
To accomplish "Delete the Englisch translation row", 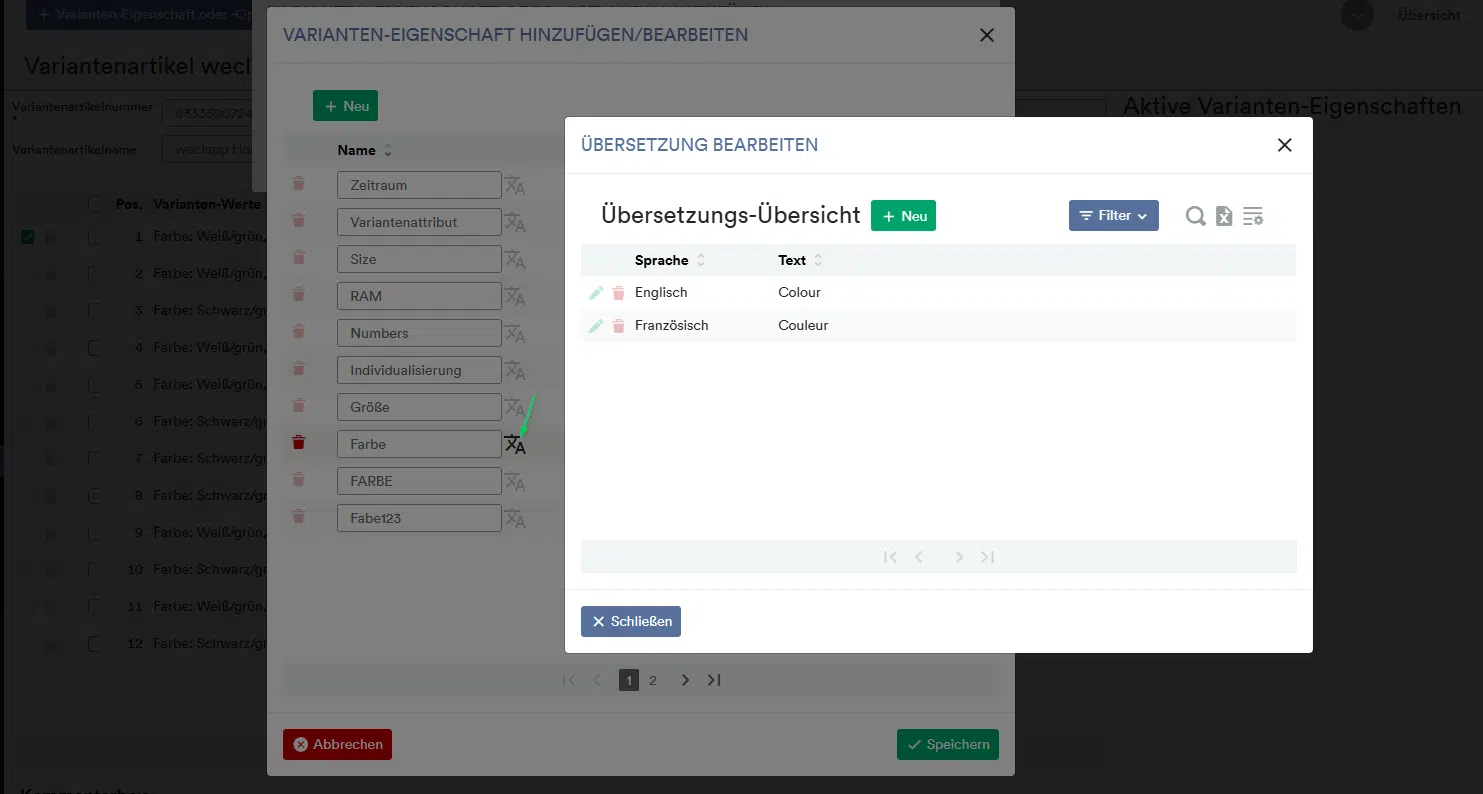I will (x=618, y=293).
